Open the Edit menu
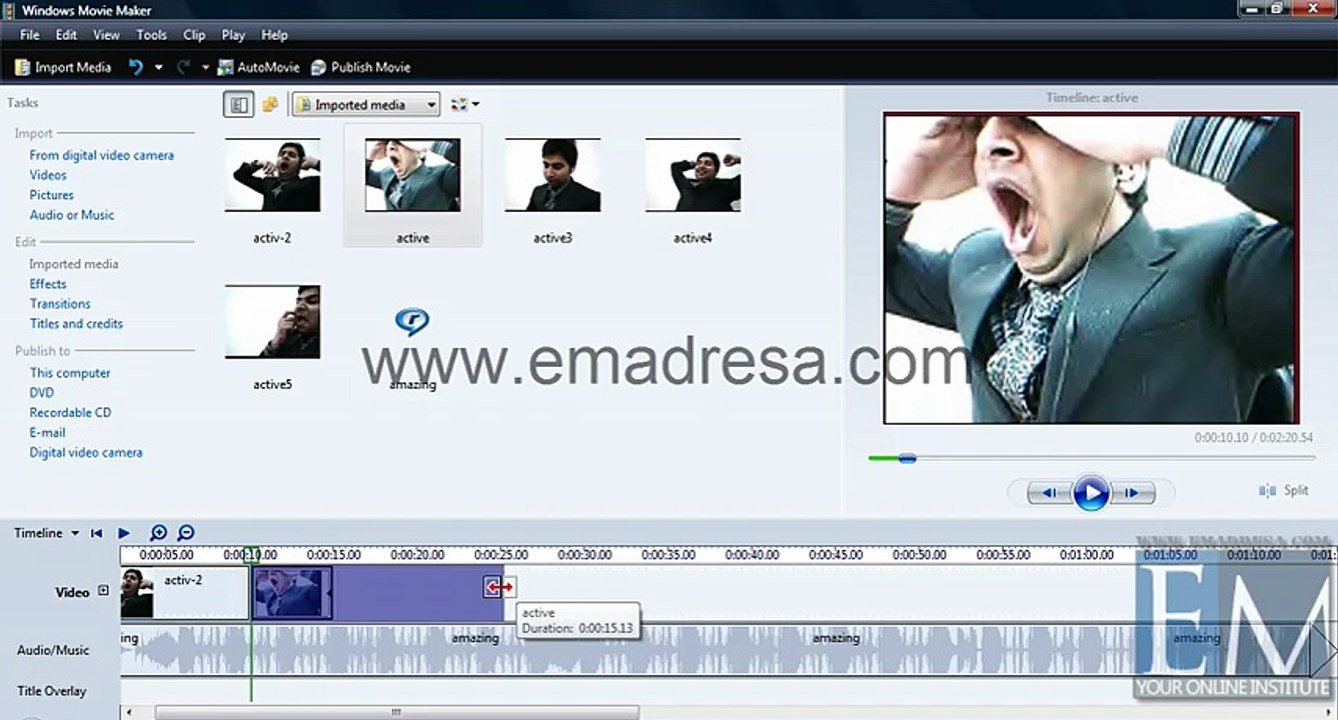This screenshot has width=1338, height=720. (66, 34)
